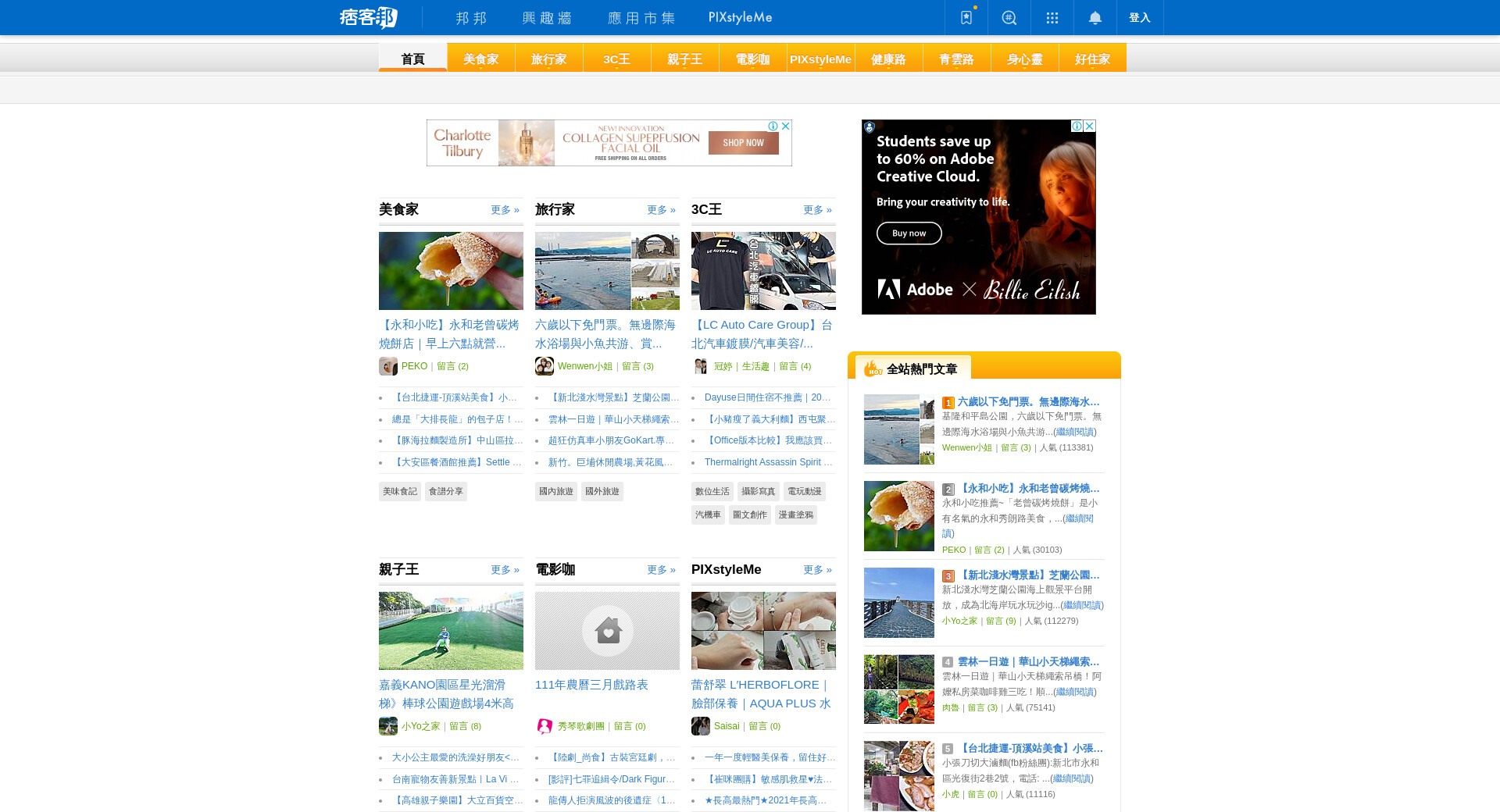Switch to the 親子王 tab
Screen dimensions: 1500x812
coord(685,59)
